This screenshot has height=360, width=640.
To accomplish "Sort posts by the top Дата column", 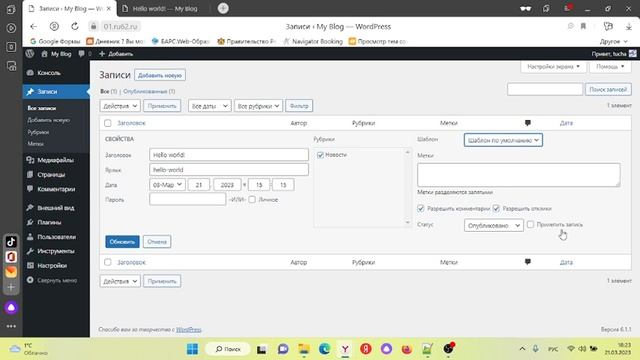I will click(x=566, y=123).
